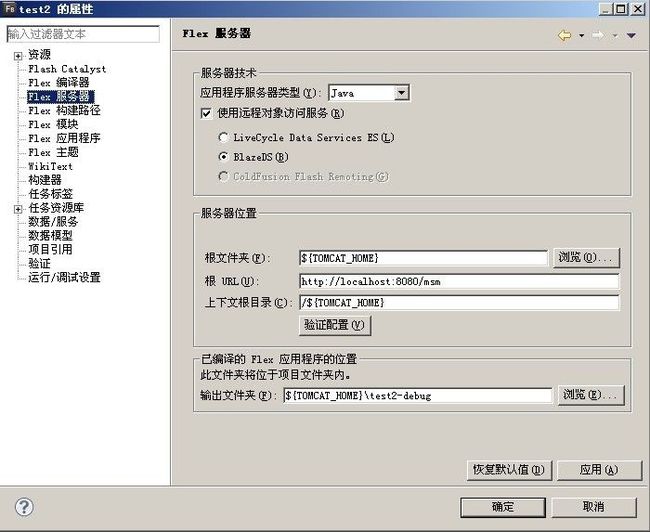Expand the 资源 tree node

pos(18,56)
